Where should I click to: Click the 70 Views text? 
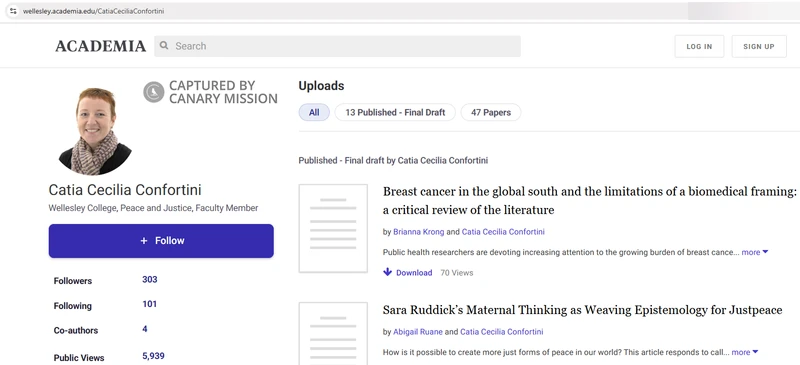tap(457, 273)
